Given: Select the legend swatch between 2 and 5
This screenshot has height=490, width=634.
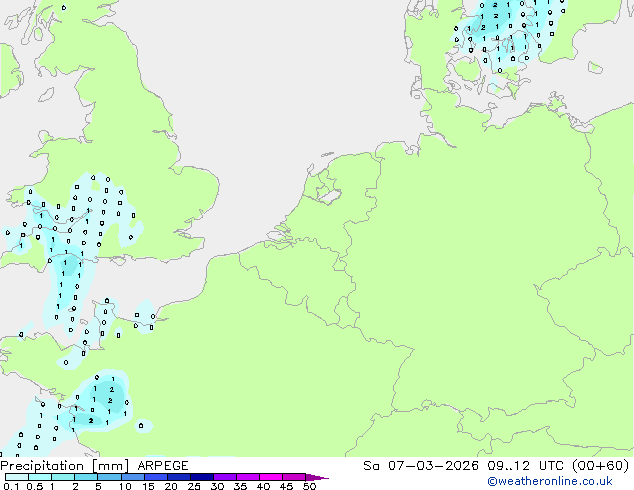Looking at the screenshot, I should (x=86, y=477).
